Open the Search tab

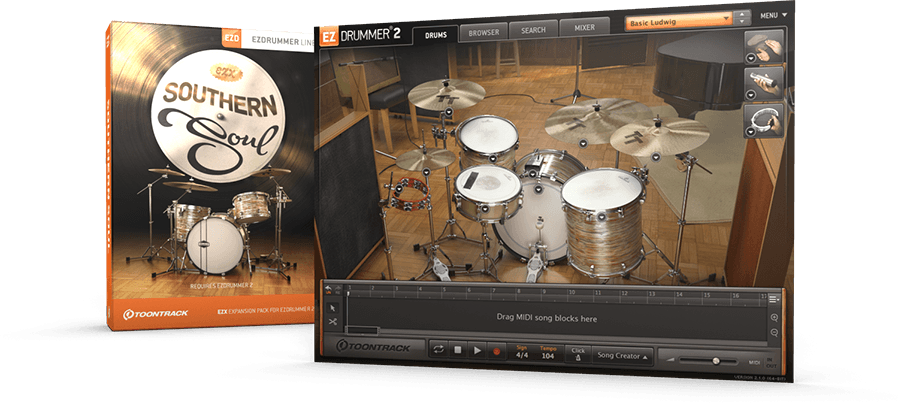click(533, 30)
